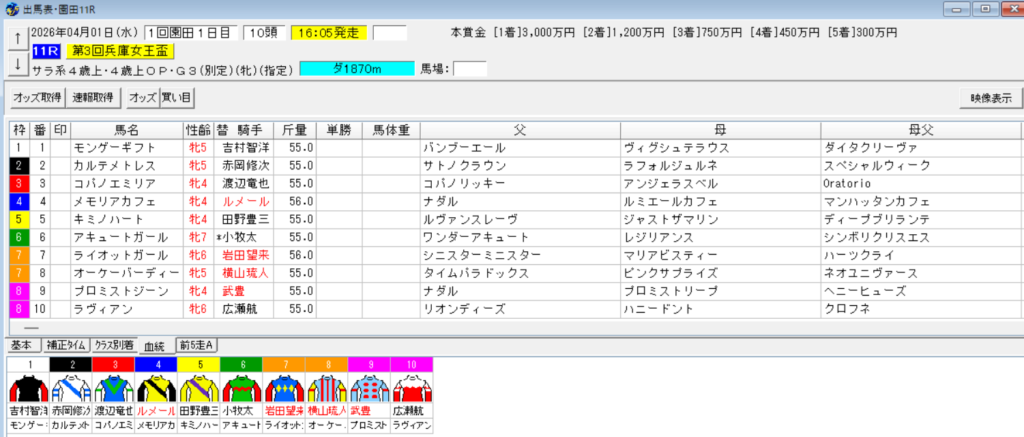
Task: Click the jockey silk icon for horse 1
Action: click(x=29, y=386)
